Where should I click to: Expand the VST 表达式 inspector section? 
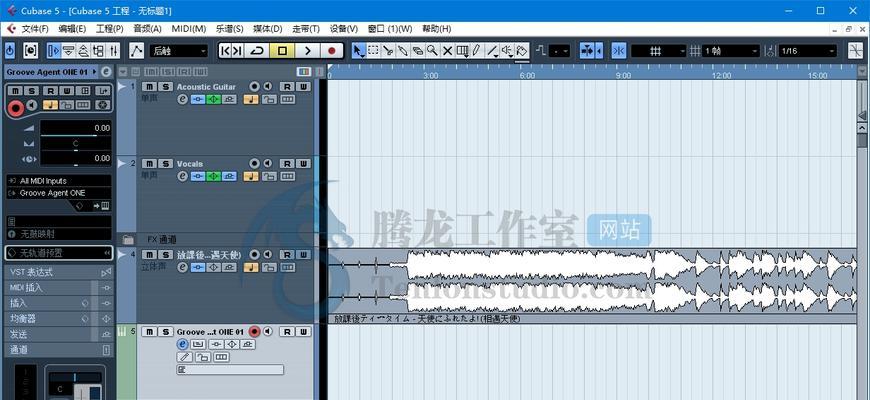coord(58,272)
